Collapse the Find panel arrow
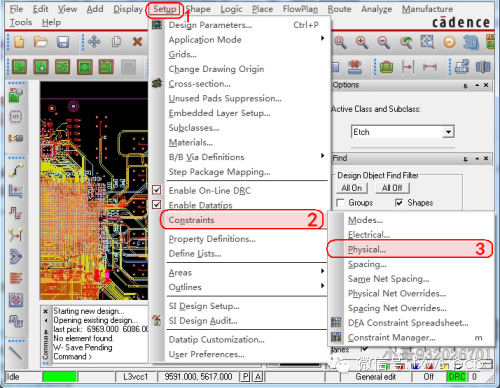Viewport: 500px width, 388px height. [x=477, y=159]
